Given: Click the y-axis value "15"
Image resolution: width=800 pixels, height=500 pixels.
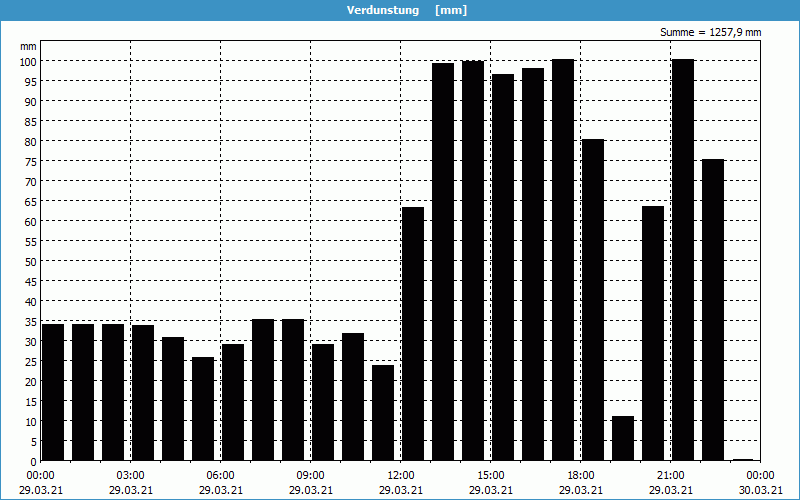Looking at the screenshot, I should (x=31, y=402).
